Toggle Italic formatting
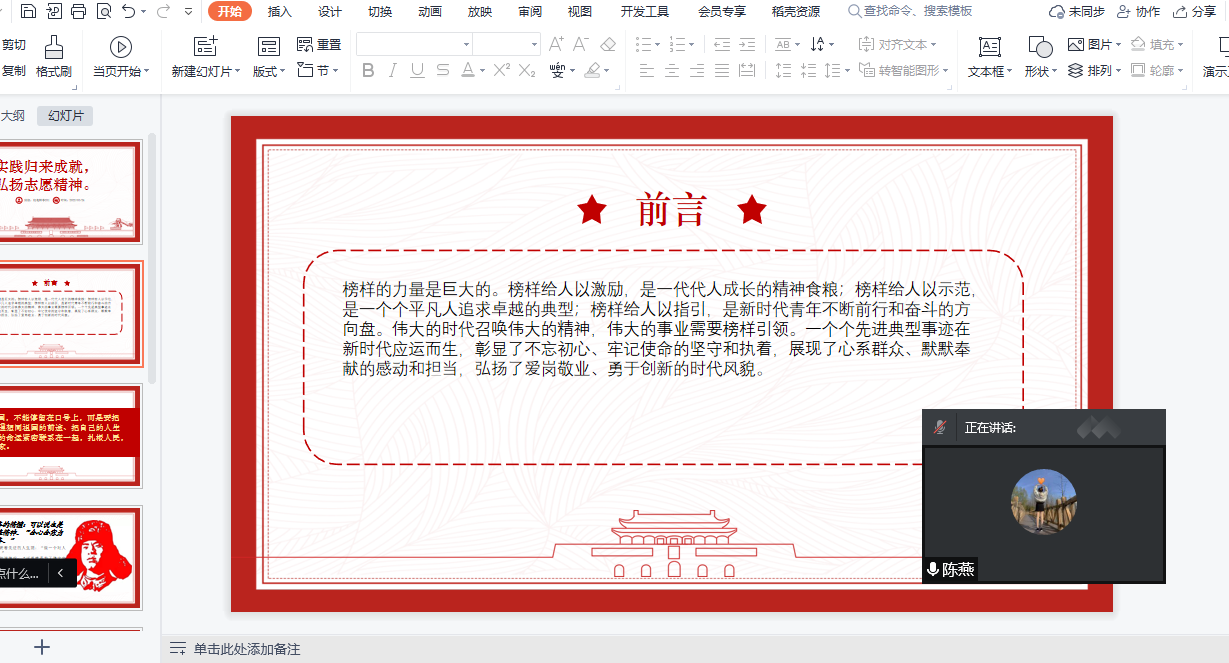Viewport: 1229px width, 663px height. pyautogui.click(x=393, y=71)
